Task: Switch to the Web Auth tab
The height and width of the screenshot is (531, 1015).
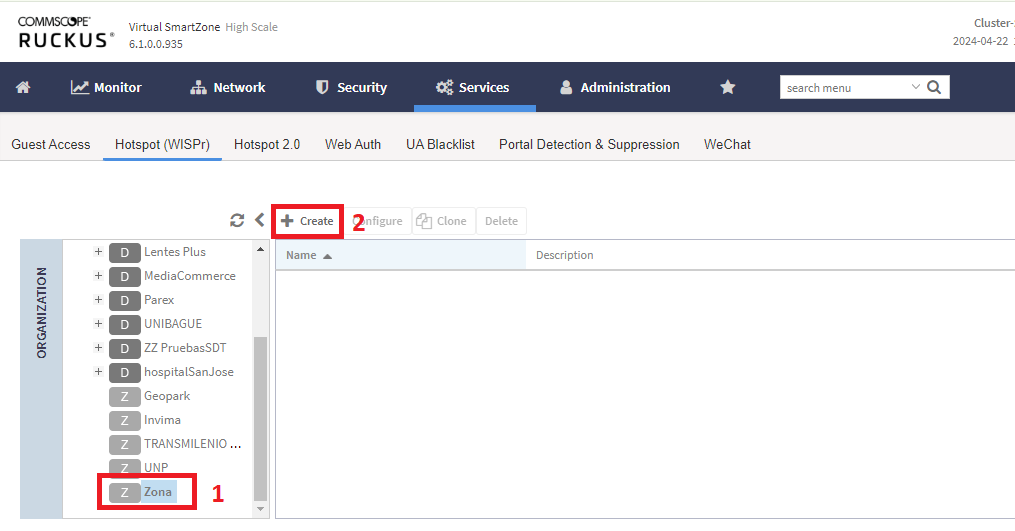Action: [x=353, y=144]
